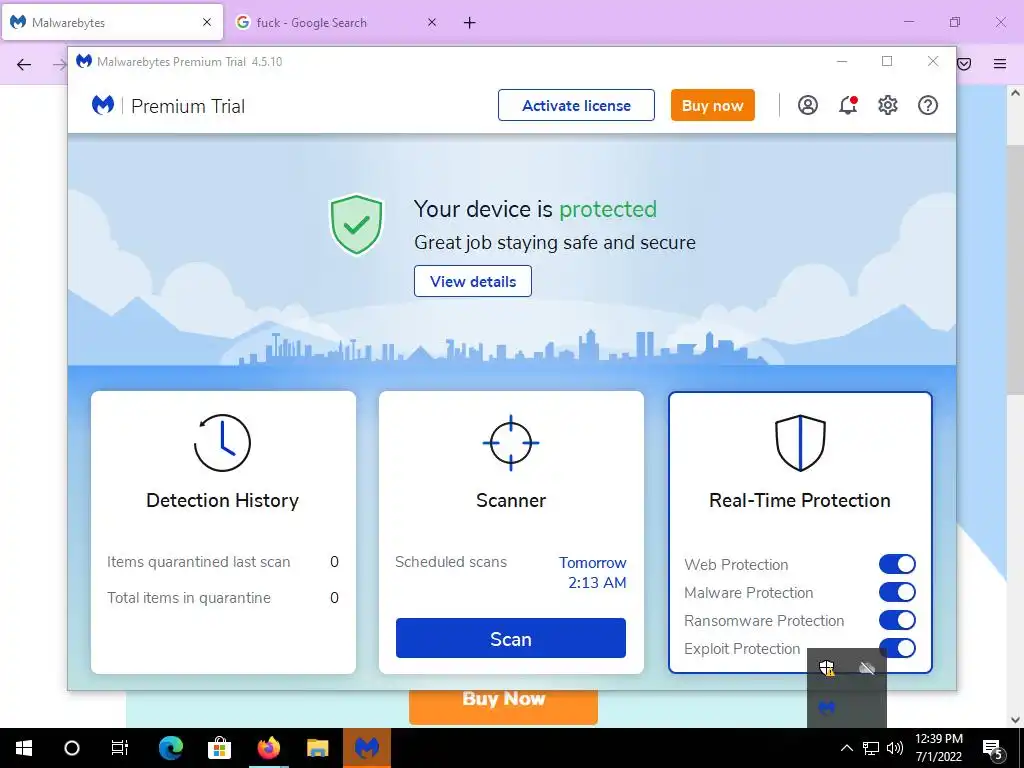Open the browser hamburger menu
The height and width of the screenshot is (768, 1024).
1000,63
